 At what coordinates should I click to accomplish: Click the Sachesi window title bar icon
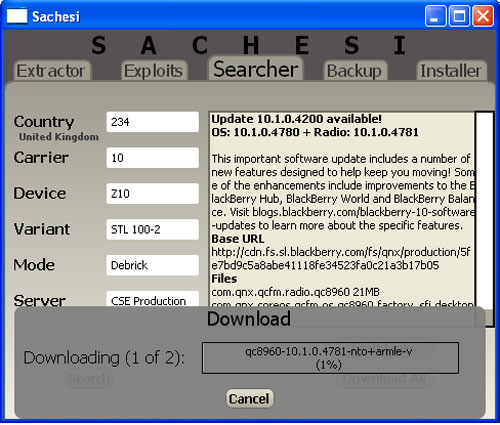click(17, 16)
